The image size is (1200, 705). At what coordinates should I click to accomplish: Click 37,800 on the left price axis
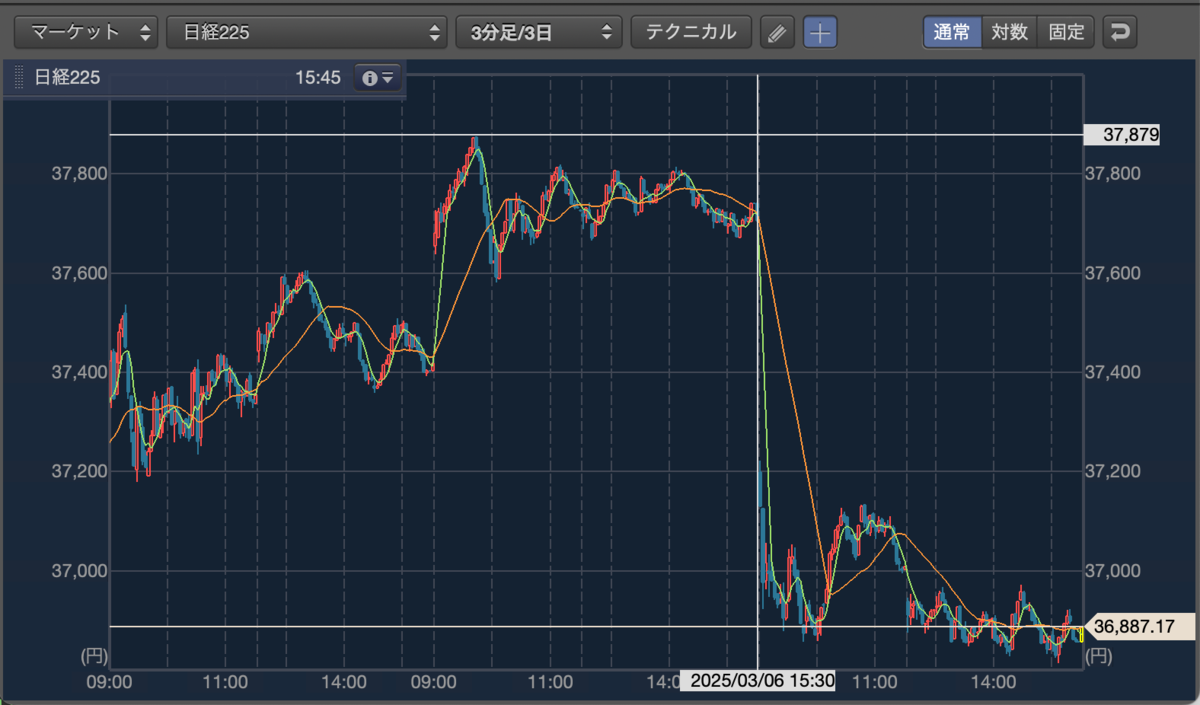[79, 173]
